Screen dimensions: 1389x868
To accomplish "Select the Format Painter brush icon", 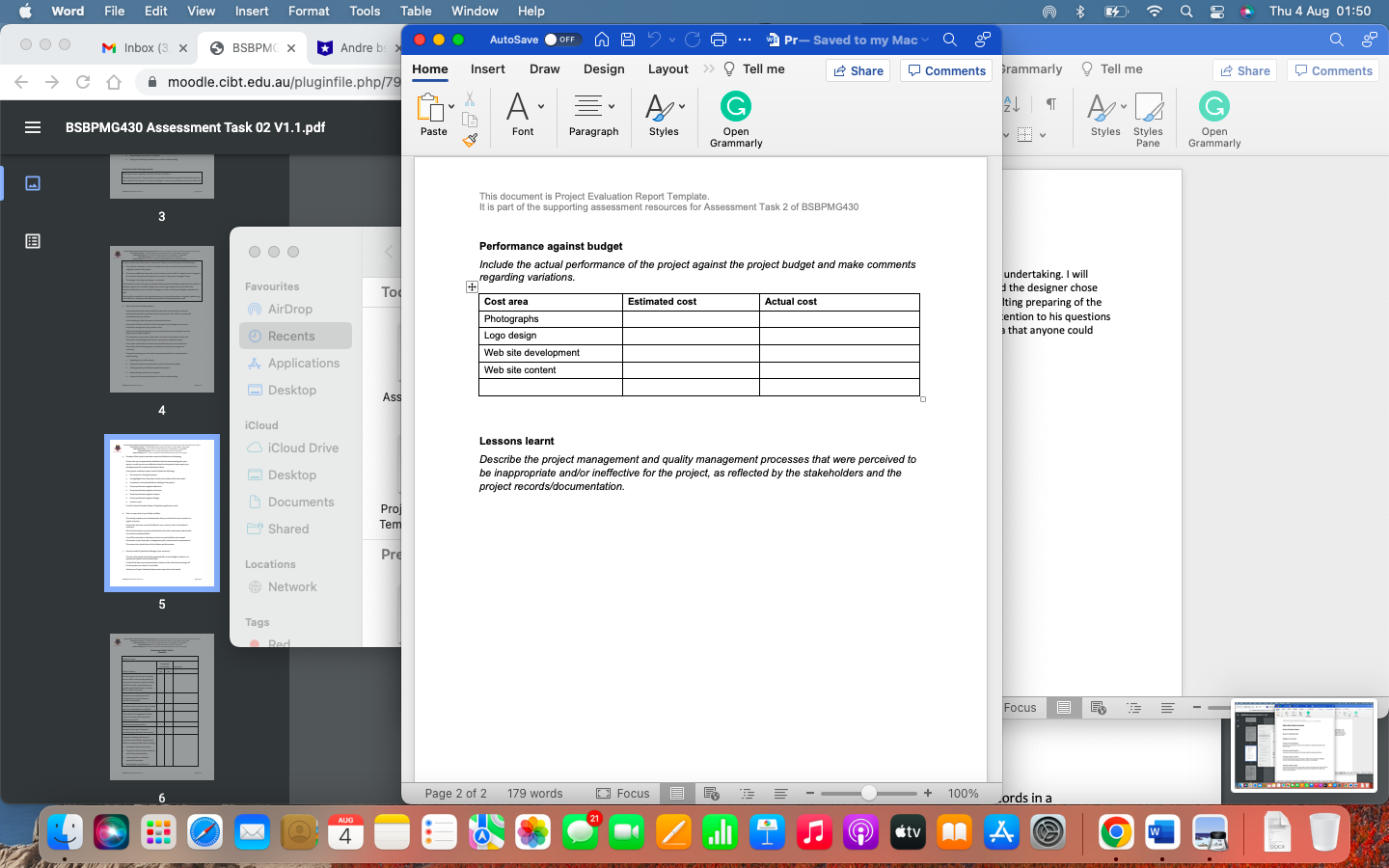I will tap(470, 140).
